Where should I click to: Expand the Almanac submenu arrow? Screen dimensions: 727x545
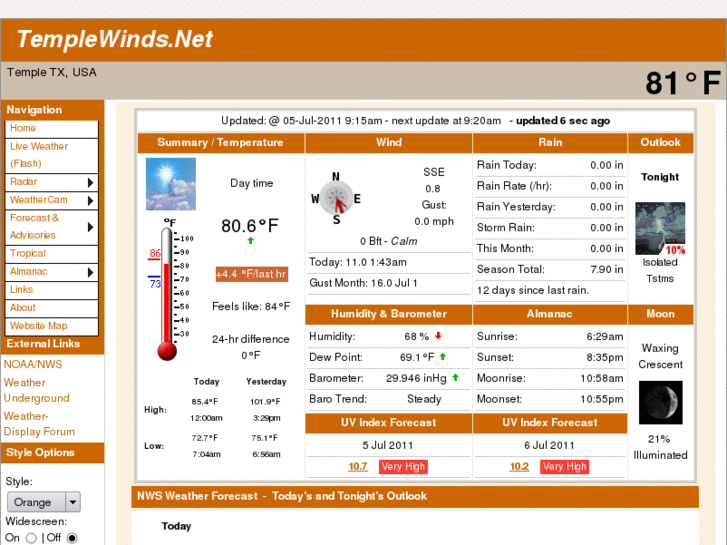coord(90,272)
